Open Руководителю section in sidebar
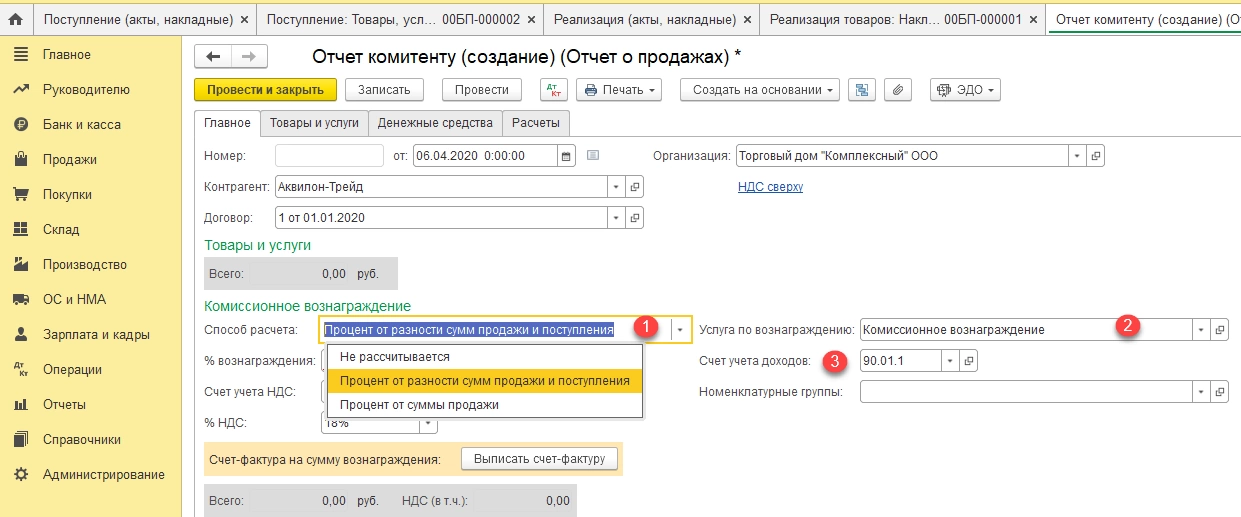Viewport: 1241px width, 517px height. coord(86,89)
